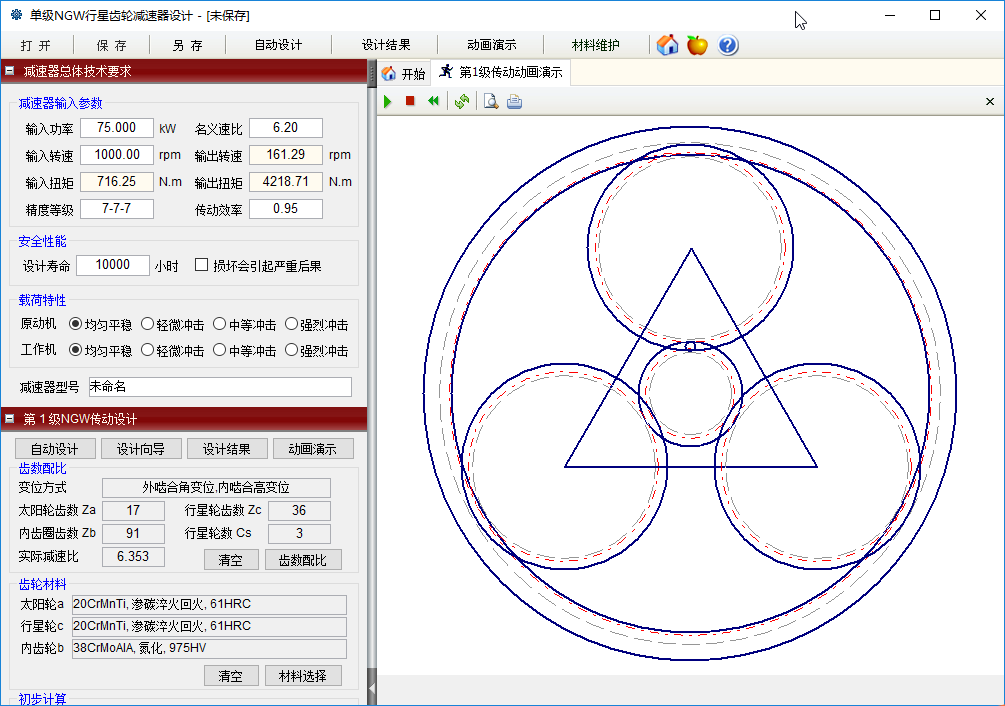This screenshot has height=706, width=1005.
Task: Click the green refresh arrows icon
Action: tap(461, 101)
